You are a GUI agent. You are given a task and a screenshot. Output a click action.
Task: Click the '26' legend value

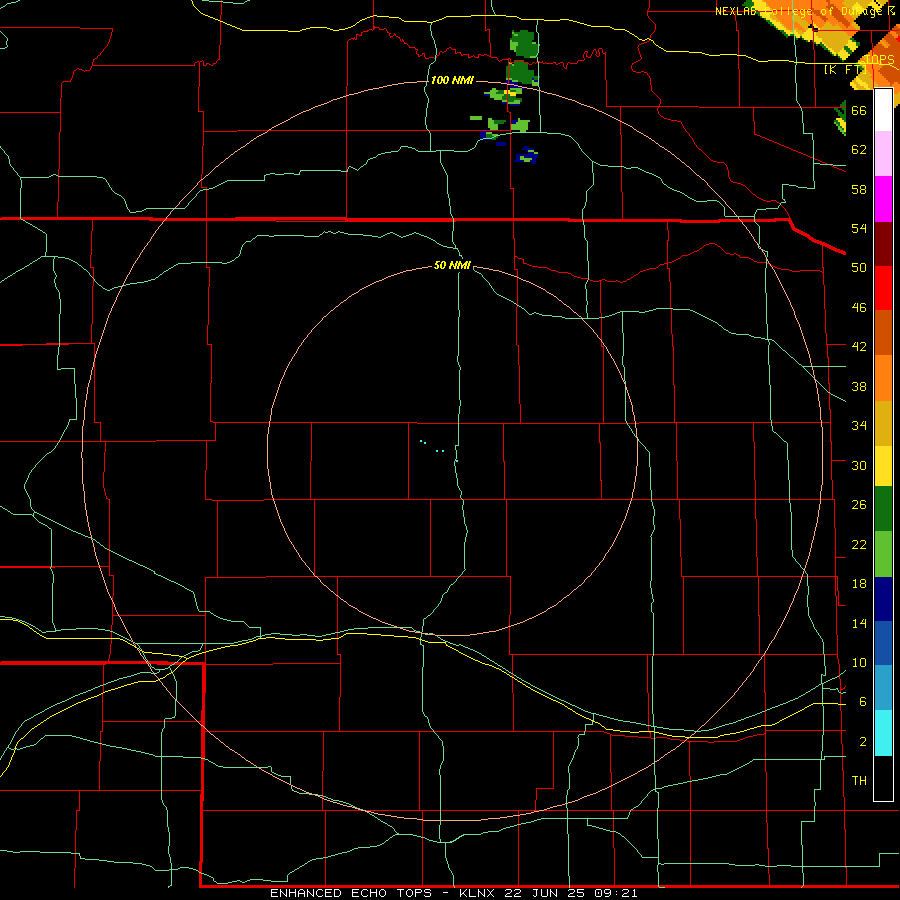click(859, 505)
